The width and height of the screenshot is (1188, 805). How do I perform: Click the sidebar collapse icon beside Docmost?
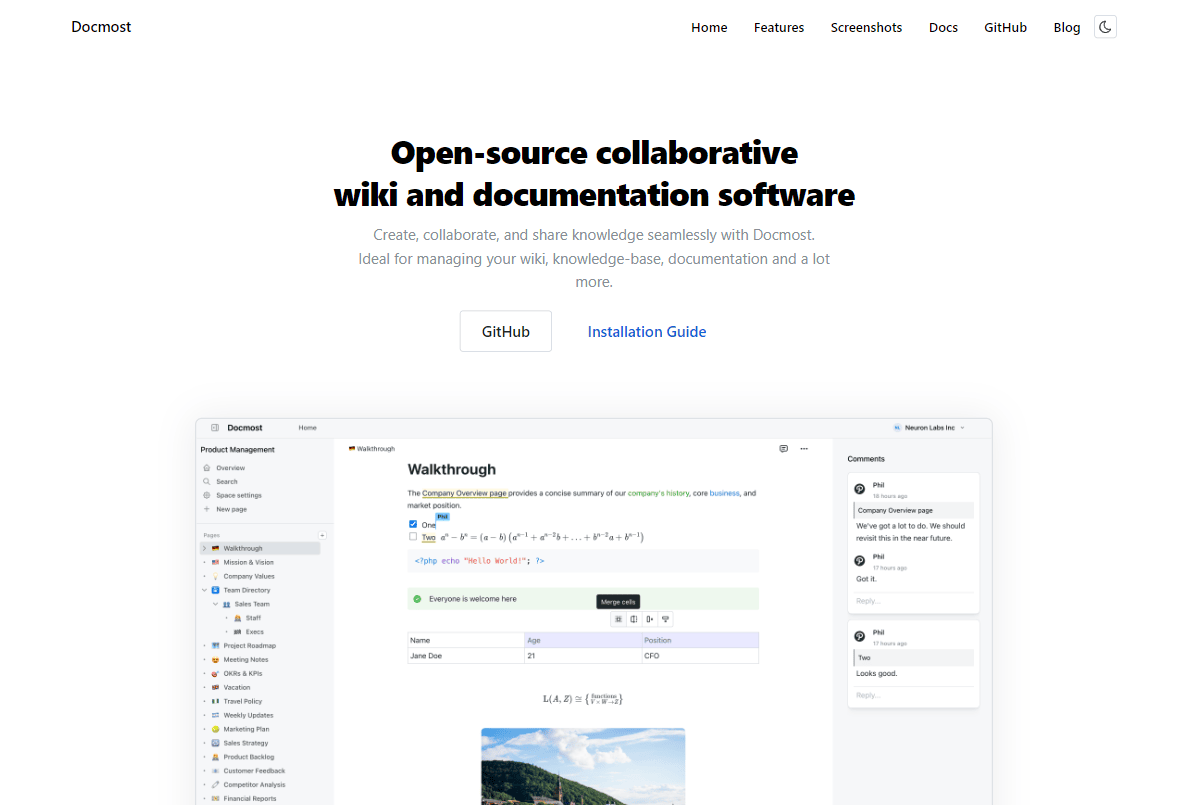tap(215, 428)
